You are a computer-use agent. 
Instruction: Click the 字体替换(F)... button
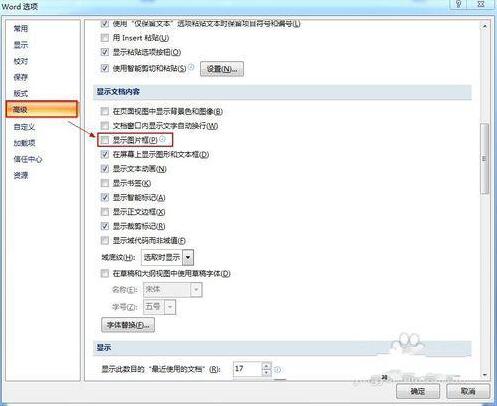point(128,325)
